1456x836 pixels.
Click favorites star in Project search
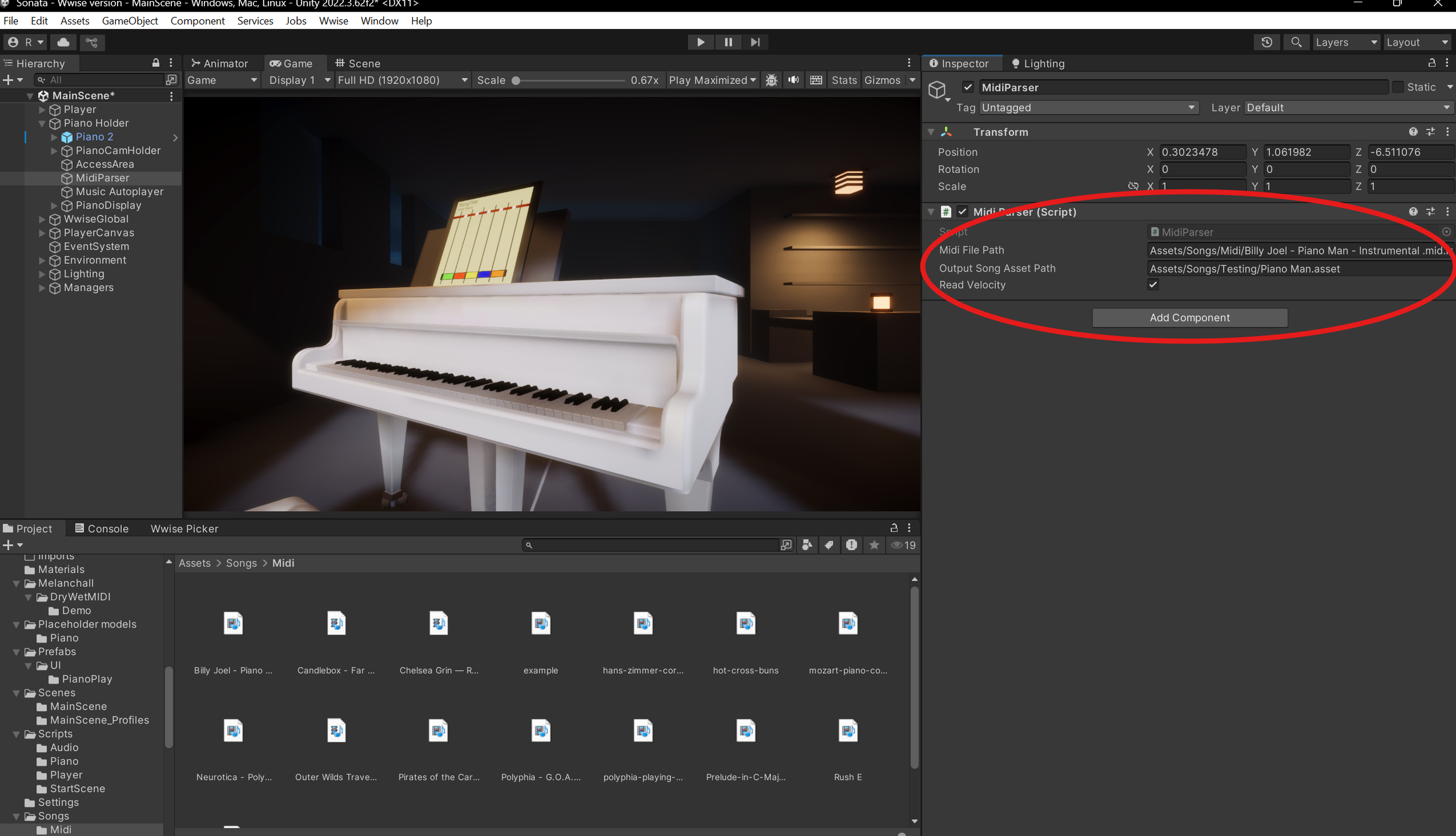(874, 545)
